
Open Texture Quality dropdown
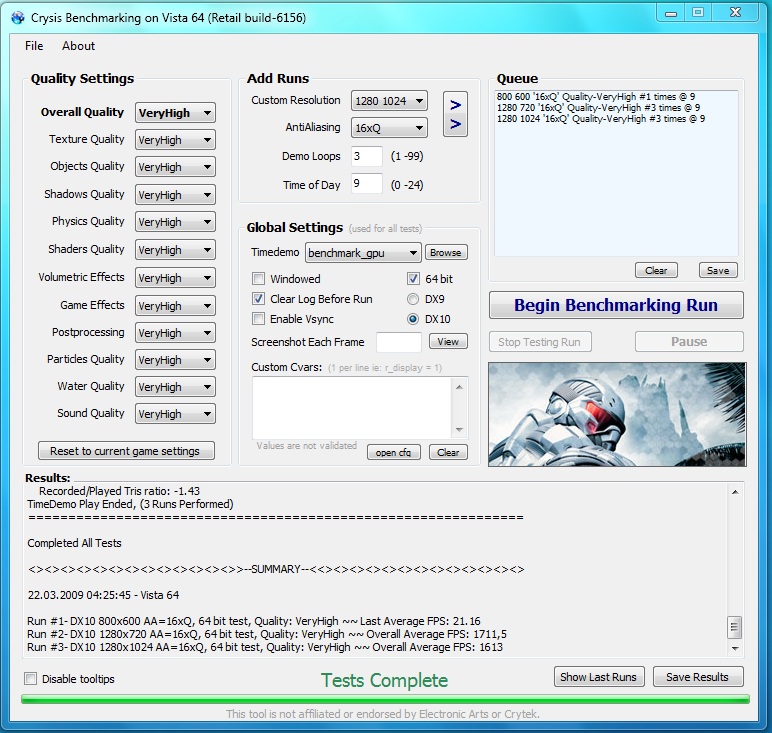(x=175, y=140)
